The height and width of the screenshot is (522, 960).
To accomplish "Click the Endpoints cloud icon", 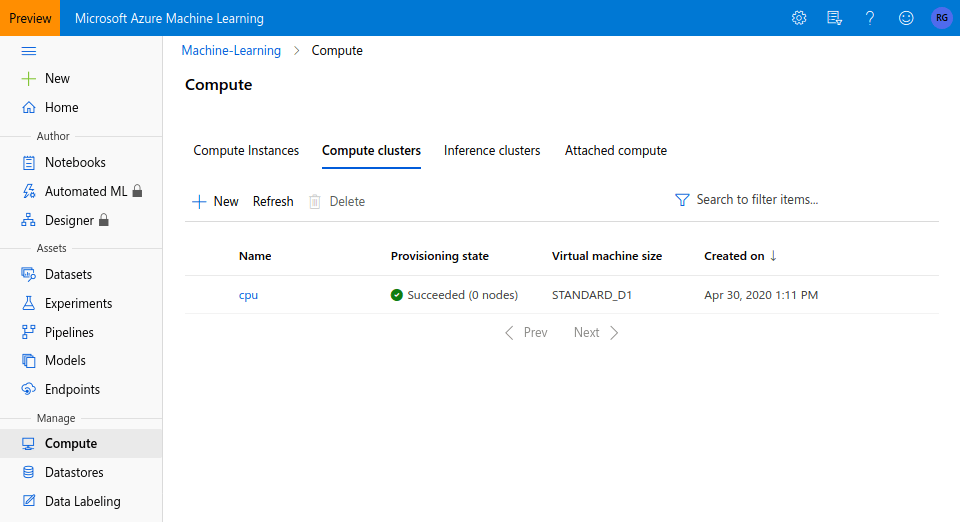I will (29, 389).
